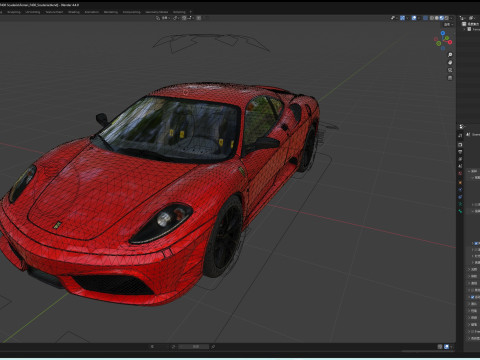
Task: Open the gizmo options dropdown arrow
Action: (x=407, y=18)
